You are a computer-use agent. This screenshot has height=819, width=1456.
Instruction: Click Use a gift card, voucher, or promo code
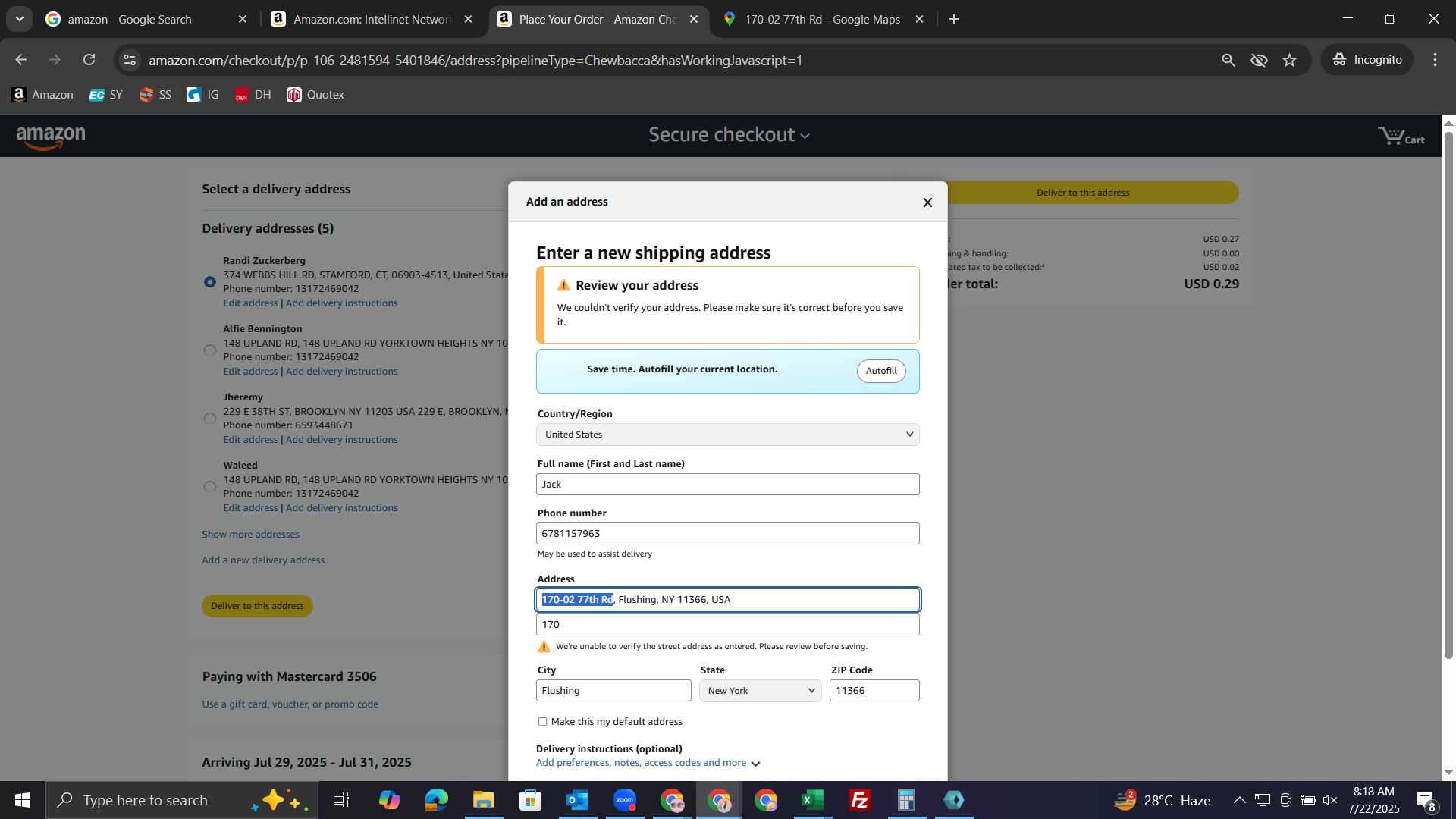click(x=290, y=704)
